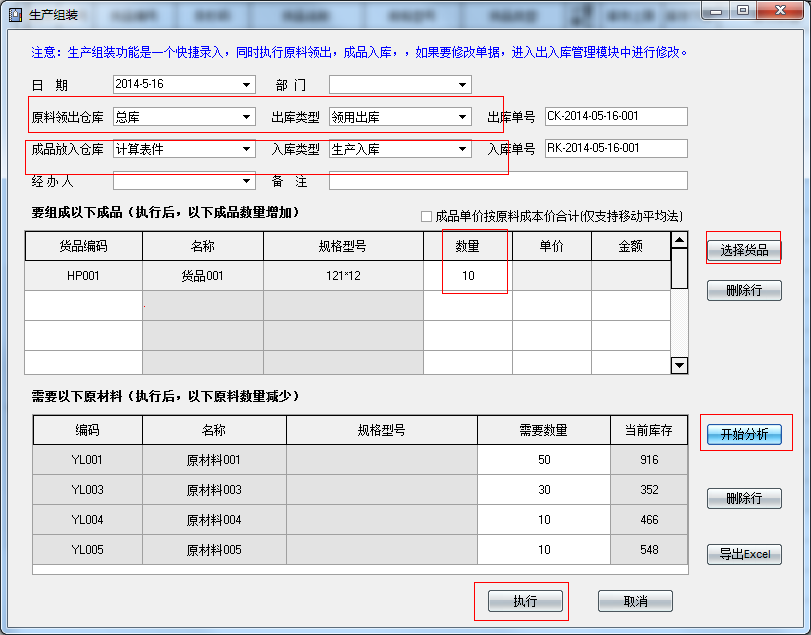This screenshot has width=811, height=635.
Task: Expand the 入库类型 combo box
Action: click(x=462, y=149)
